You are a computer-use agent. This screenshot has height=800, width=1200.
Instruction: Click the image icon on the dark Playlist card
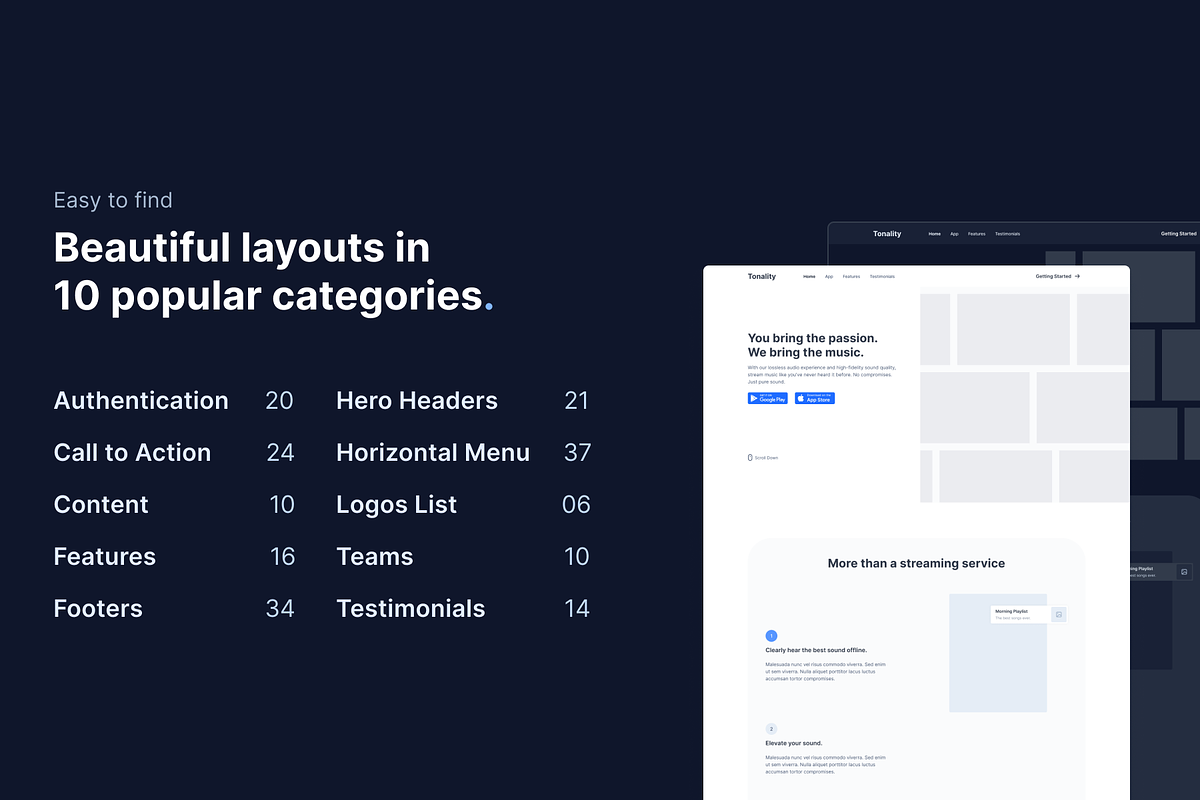pos(1184,572)
